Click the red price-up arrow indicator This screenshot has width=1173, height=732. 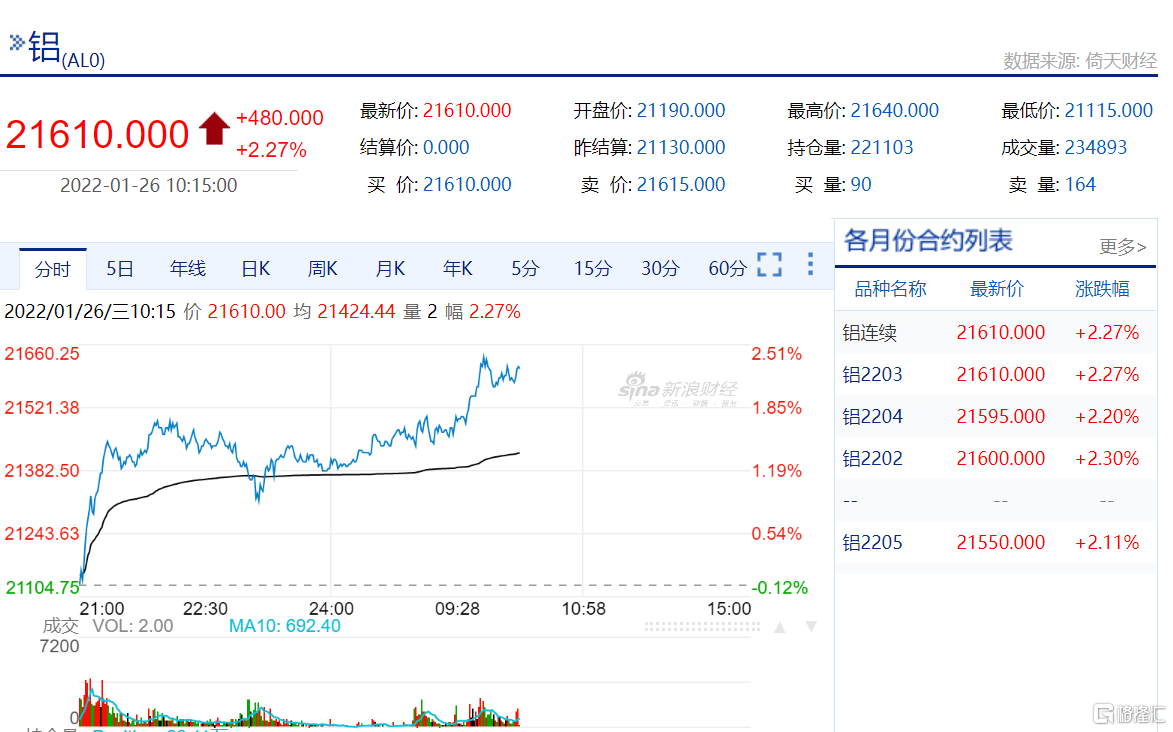213,127
